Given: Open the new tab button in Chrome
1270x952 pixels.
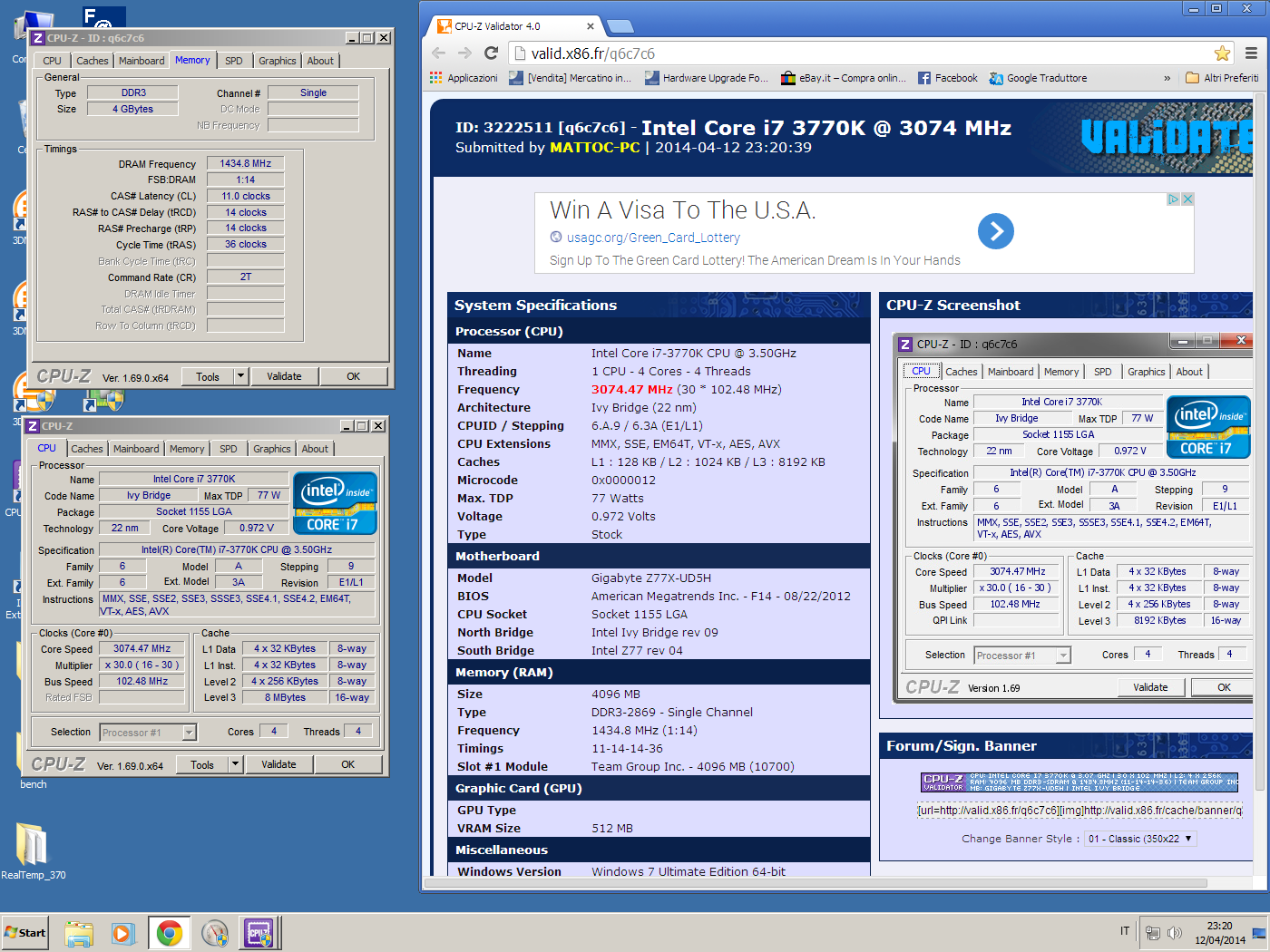Looking at the screenshot, I should (620, 26).
